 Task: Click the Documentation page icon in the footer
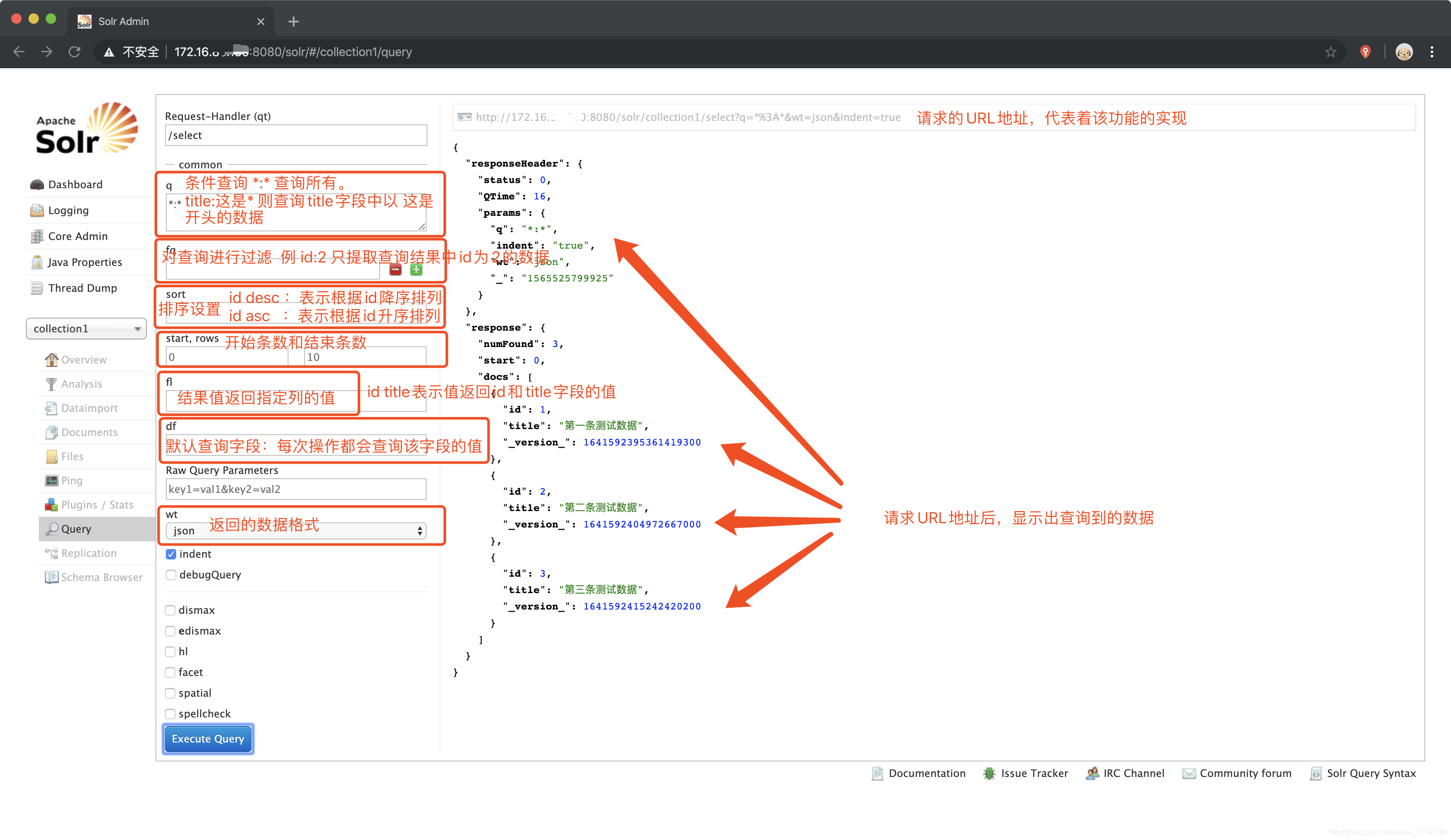tap(877, 773)
